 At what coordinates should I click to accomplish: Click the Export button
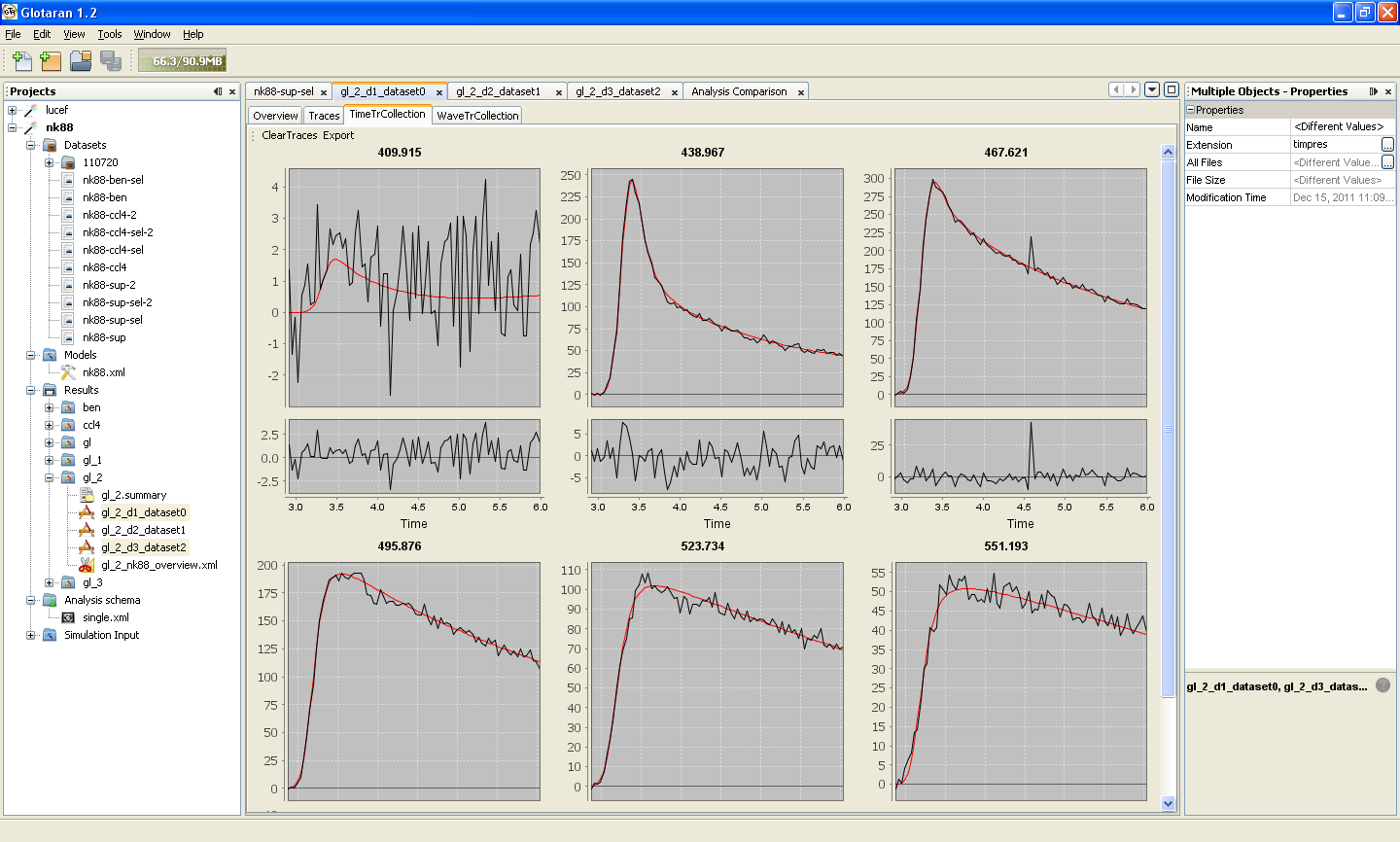[x=338, y=135]
